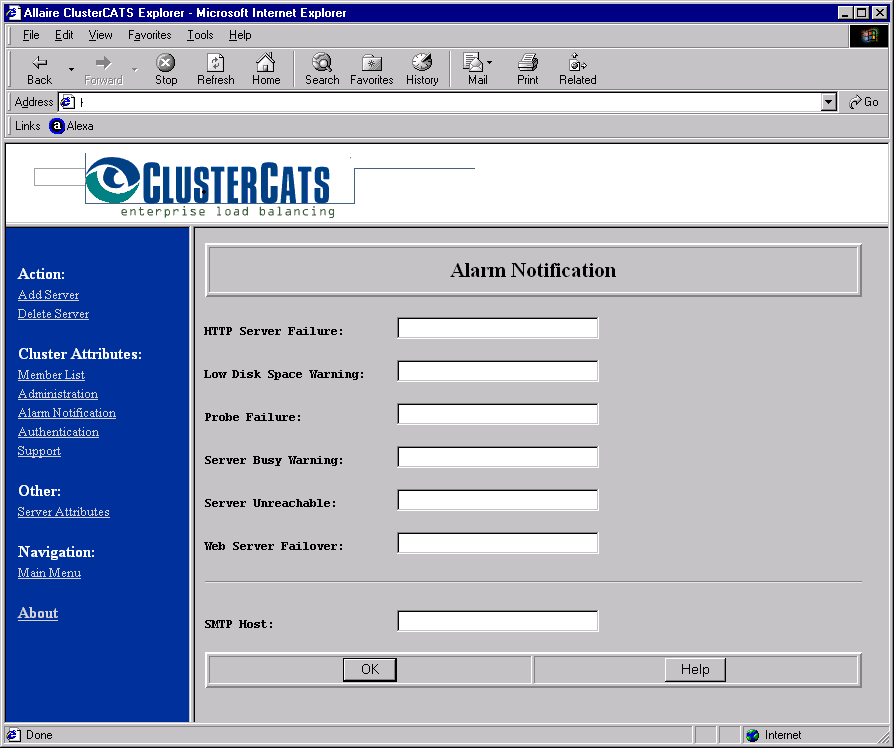Click the page icon in the Address bar
The height and width of the screenshot is (748, 894).
coord(67,102)
